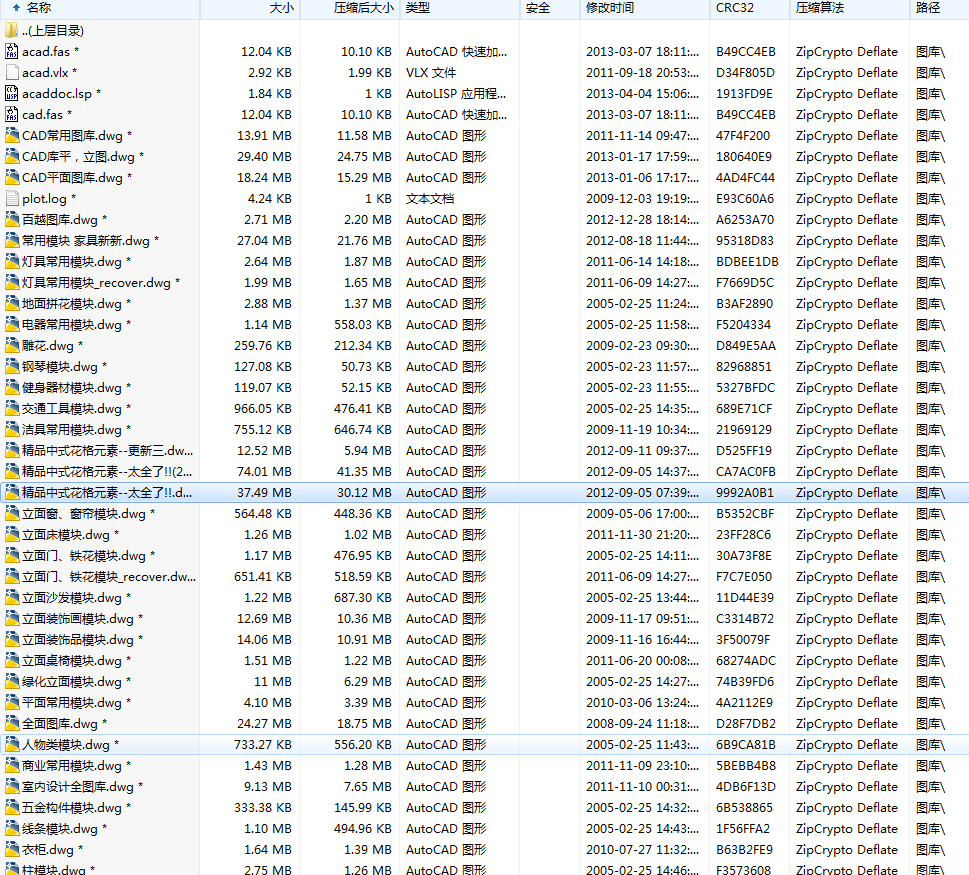Select the 74.01 MB 精品中式花格元素 file
The width and height of the screenshot is (969, 875).
[x=107, y=471]
